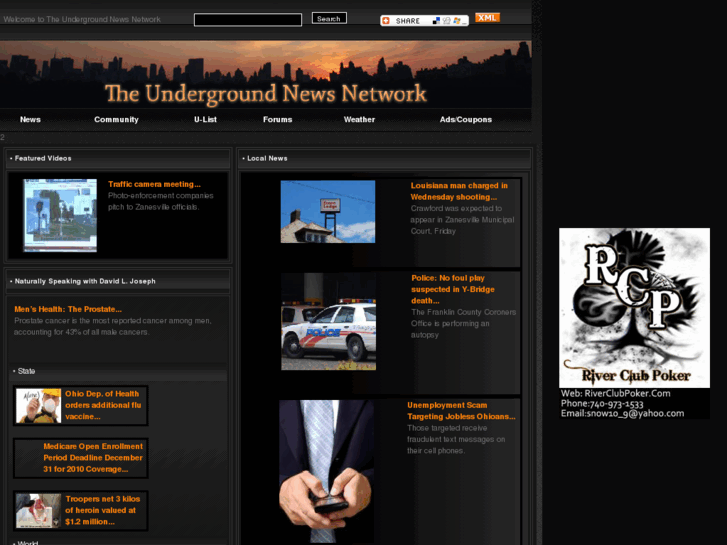Open the Weather menu item
Viewport: 727px width, 545px height.
[359, 119]
